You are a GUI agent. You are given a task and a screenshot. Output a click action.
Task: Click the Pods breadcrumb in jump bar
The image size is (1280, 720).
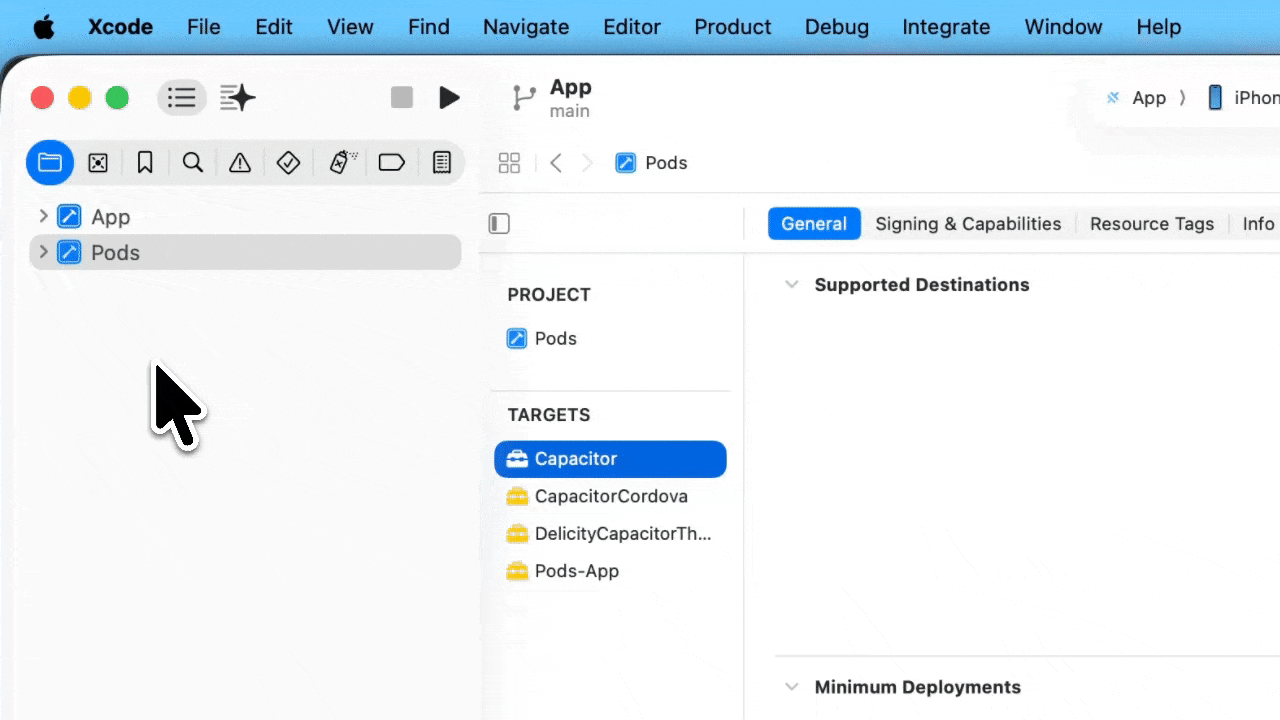coord(651,163)
